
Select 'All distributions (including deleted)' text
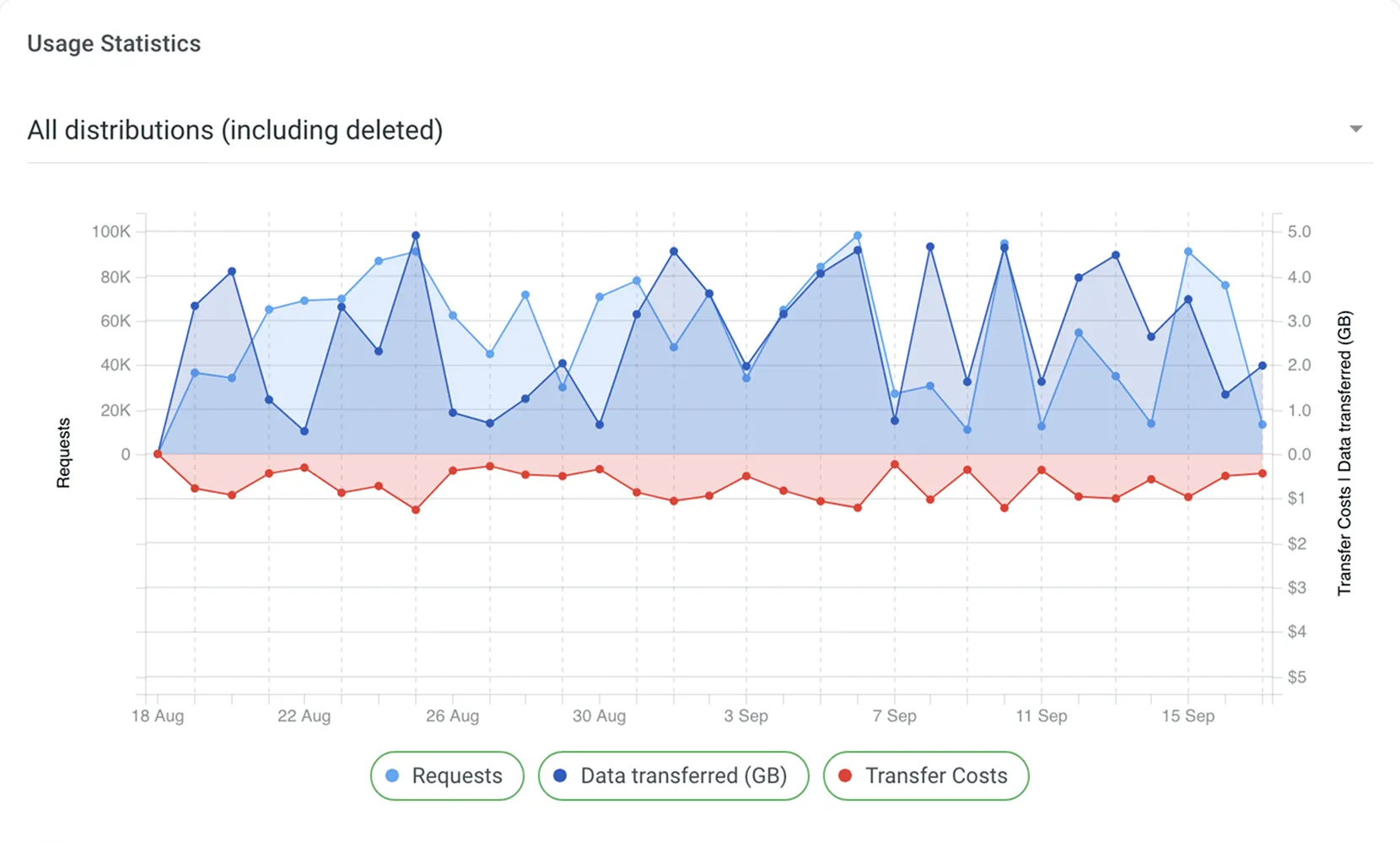click(235, 130)
